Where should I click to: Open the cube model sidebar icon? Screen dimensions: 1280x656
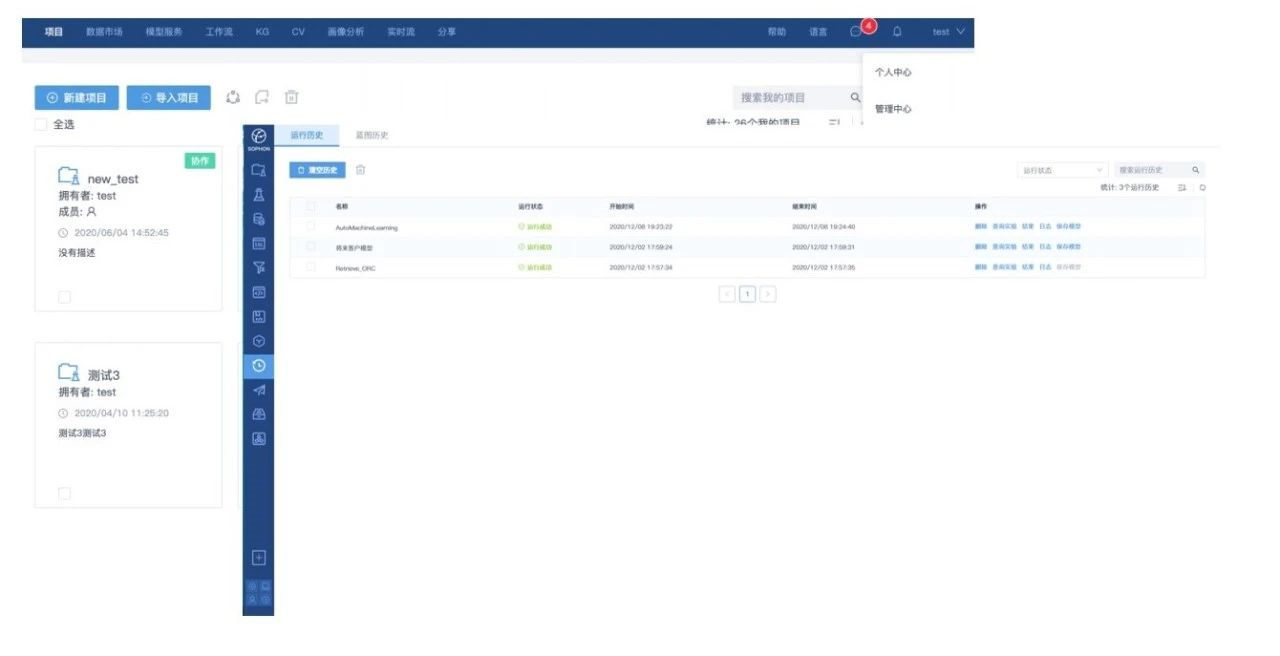click(x=258, y=341)
